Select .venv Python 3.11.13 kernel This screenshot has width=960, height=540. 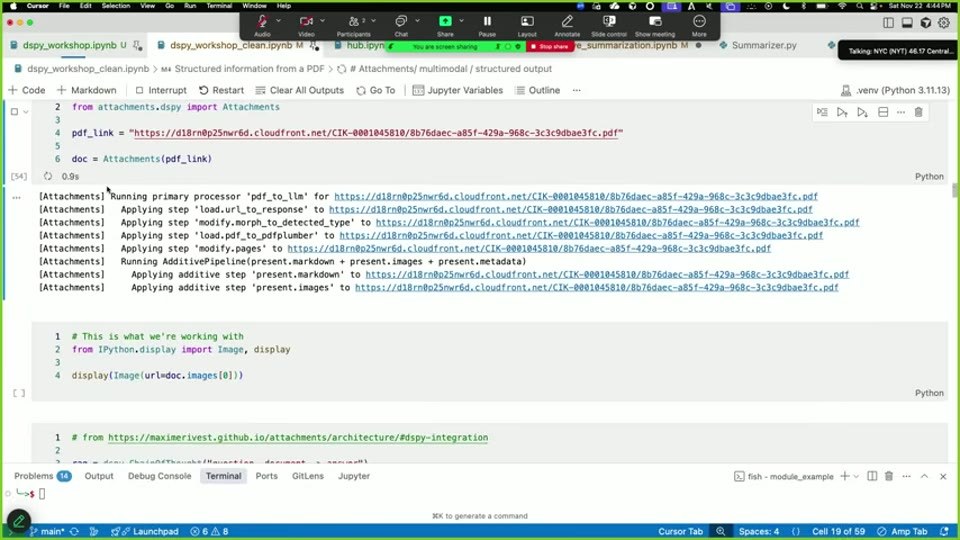coord(896,90)
